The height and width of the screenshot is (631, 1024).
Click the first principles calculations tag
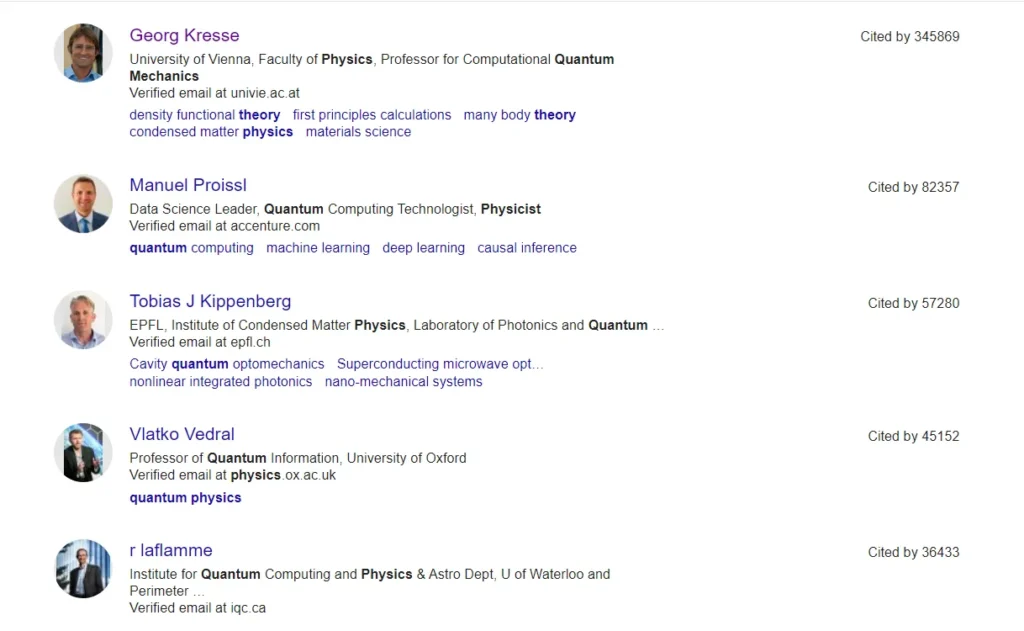tap(372, 115)
